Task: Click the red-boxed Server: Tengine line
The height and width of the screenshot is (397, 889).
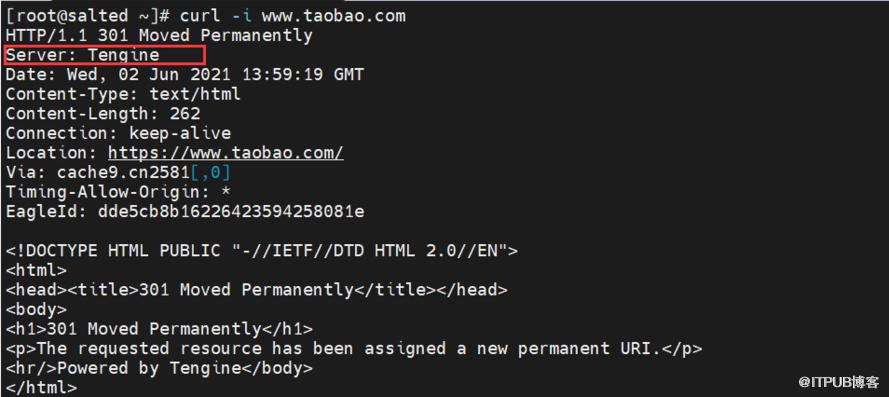Action: coord(104,56)
